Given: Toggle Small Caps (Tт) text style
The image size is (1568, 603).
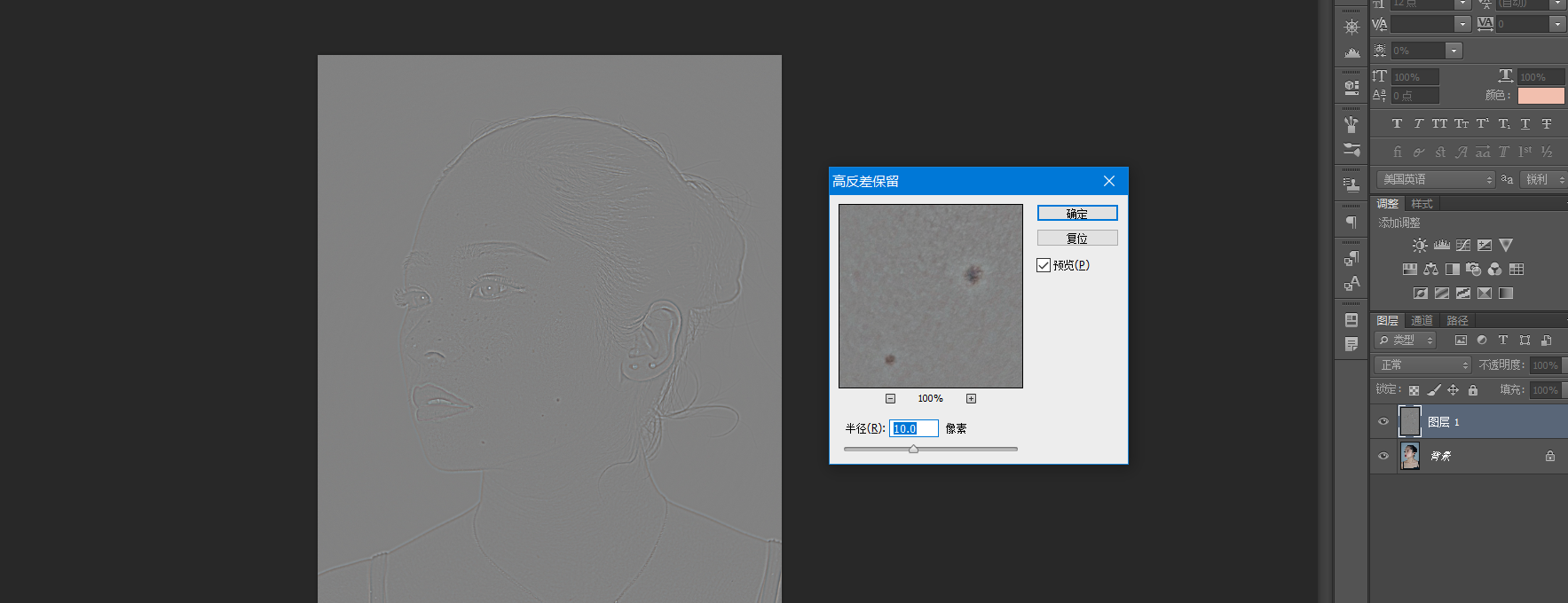Looking at the screenshot, I should tap(1461, 124).
